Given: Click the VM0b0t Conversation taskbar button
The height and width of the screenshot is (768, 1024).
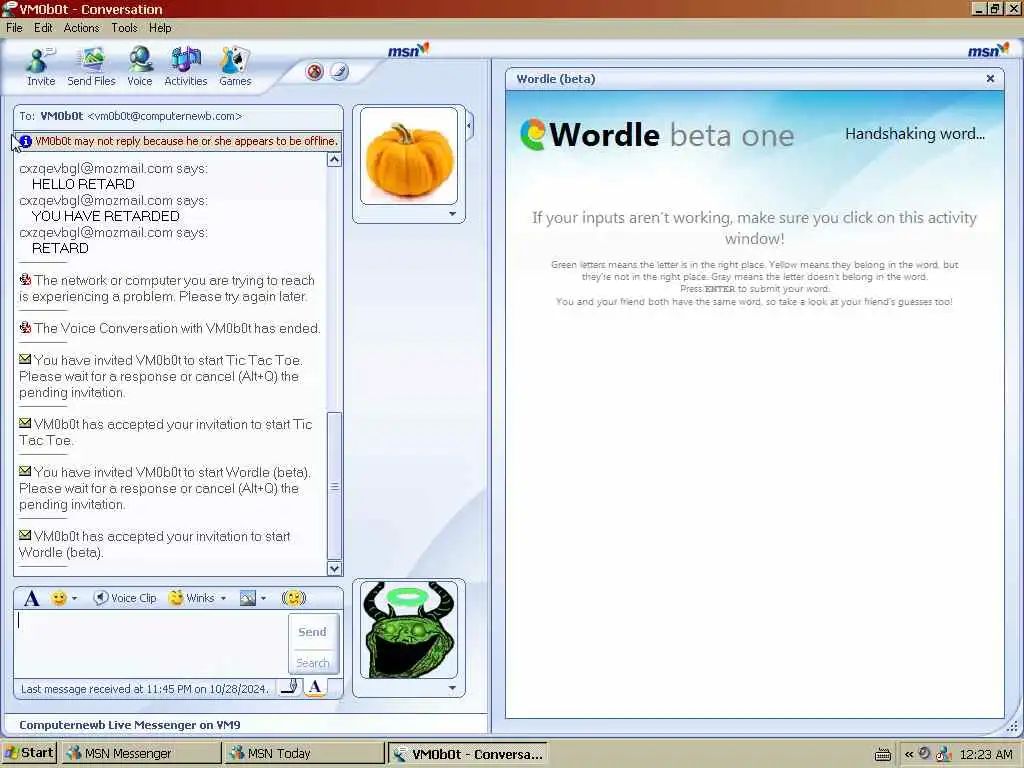Looking at the screenshot, I should click(468, 754).
